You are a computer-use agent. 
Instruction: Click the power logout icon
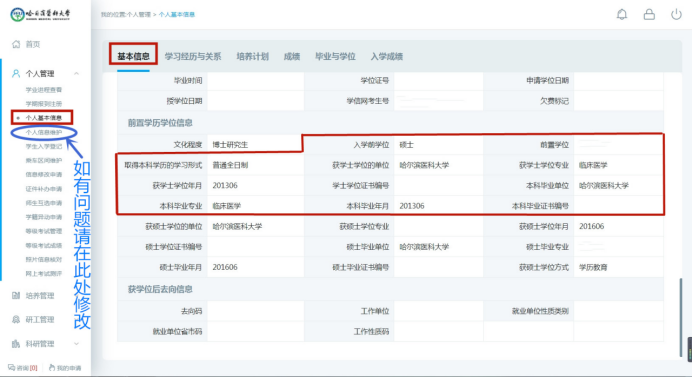coord(676,15)
